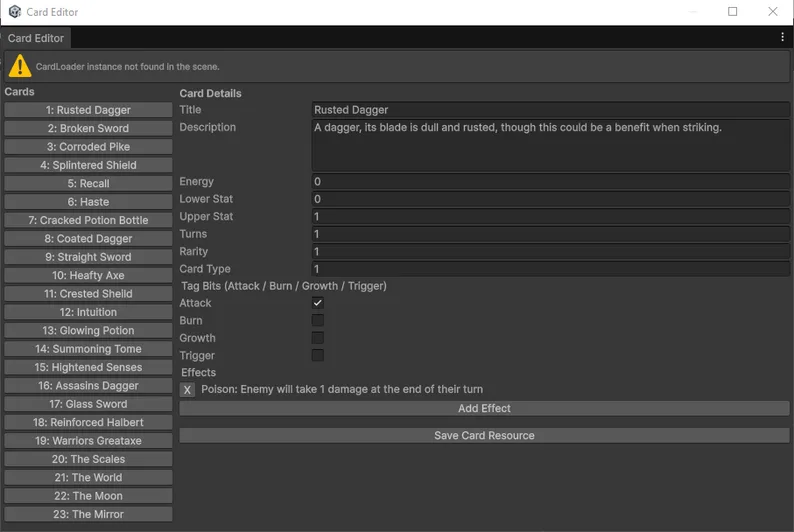The height and width of the screenshot is (532, 794).
Task: Select card 19: Warriors Greataxe
Action: 88,441
